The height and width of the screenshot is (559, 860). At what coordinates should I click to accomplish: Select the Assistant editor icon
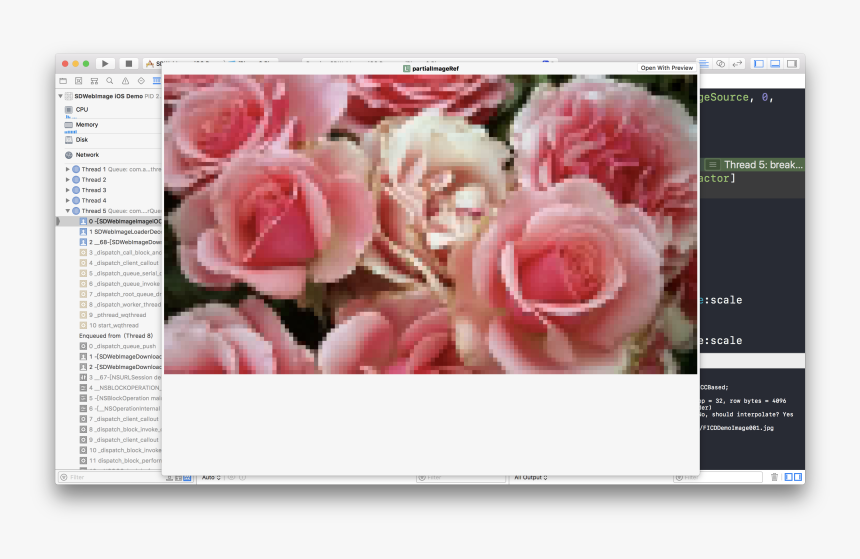(x=721, y=64)
